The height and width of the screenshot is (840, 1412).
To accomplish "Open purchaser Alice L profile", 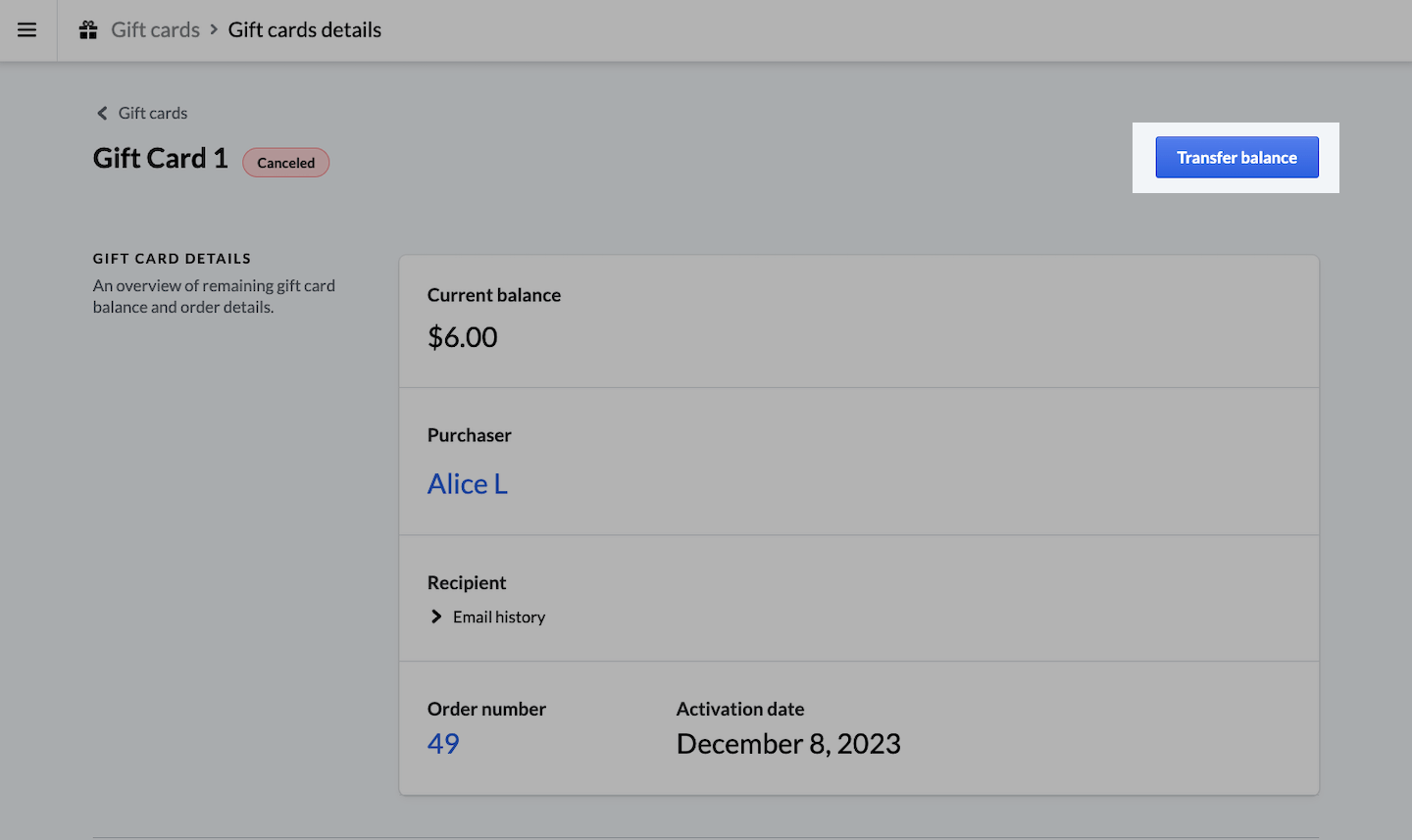I will [467, 484].
